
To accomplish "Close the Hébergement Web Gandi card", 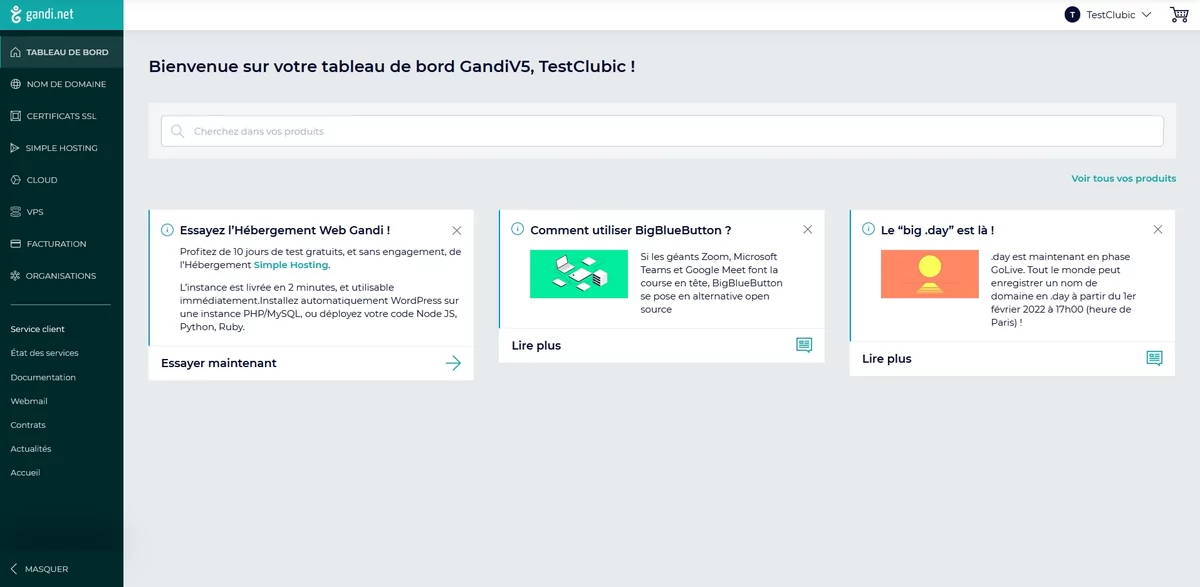I will point(457,230).
